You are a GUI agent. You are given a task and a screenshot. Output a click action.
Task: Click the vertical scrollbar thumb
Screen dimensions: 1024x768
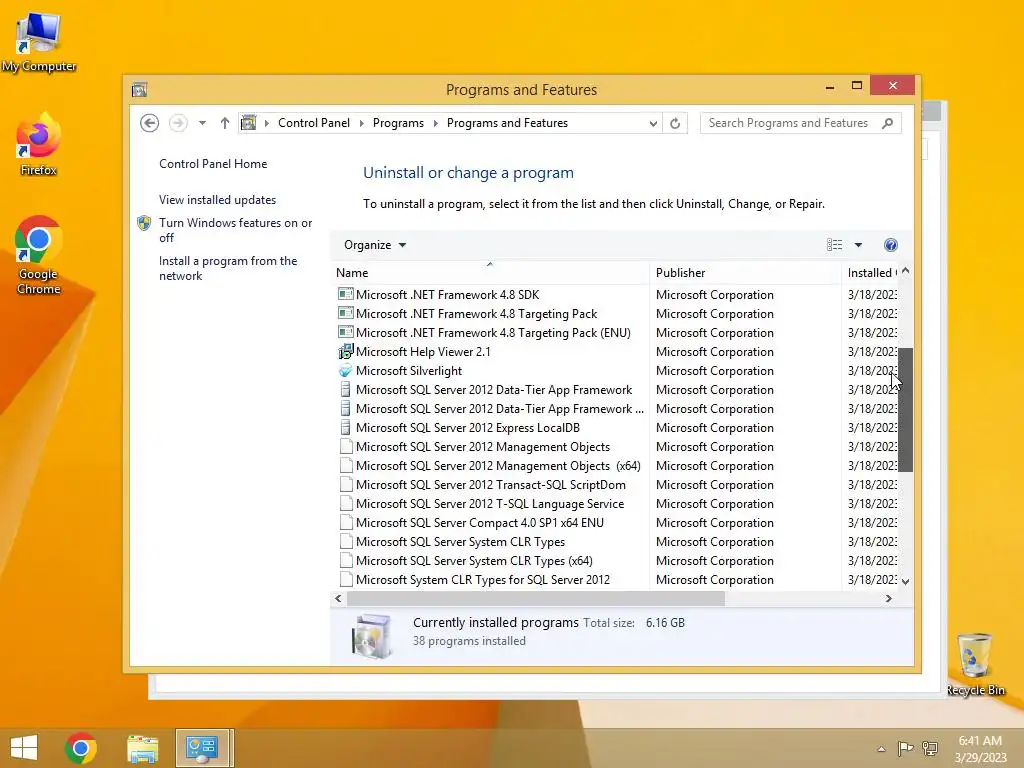(x=905, y=409)
